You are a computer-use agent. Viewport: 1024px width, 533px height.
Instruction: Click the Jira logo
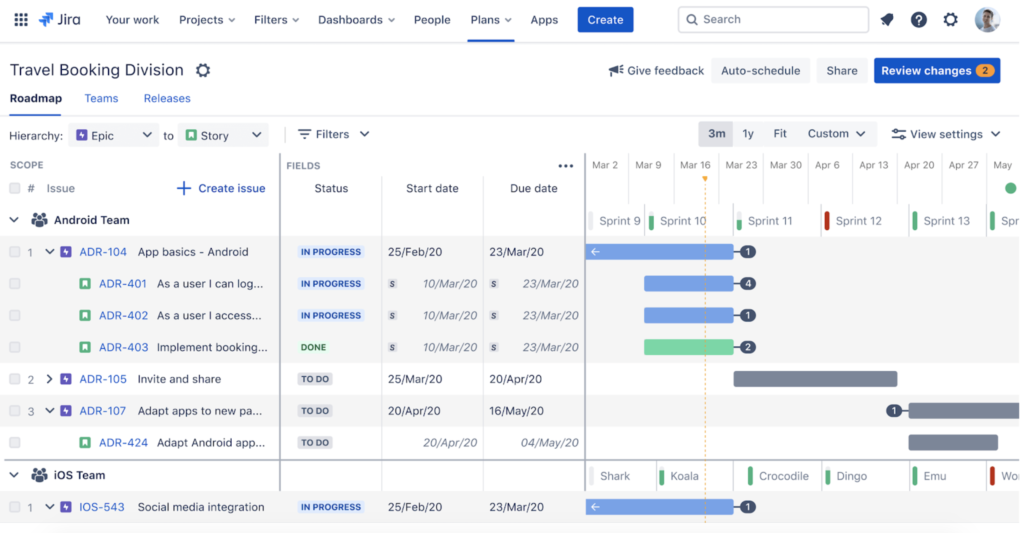59,20
